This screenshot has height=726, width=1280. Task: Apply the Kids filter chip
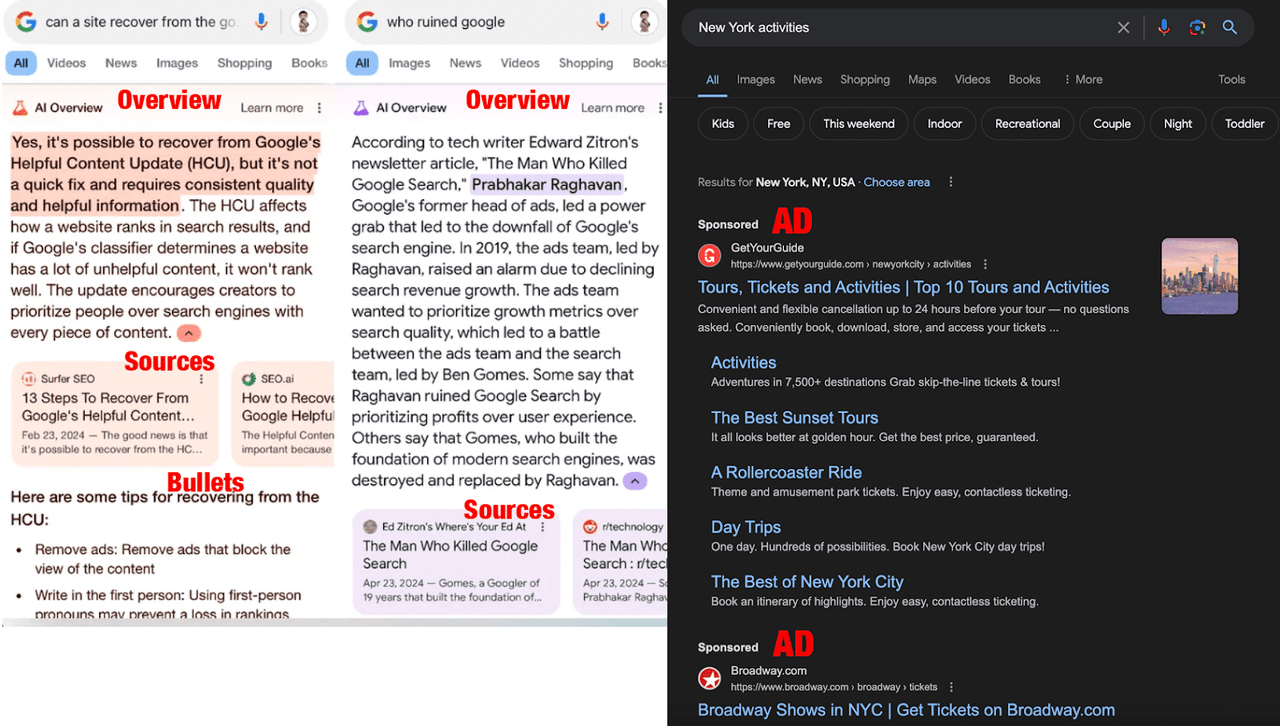(723, 124)
